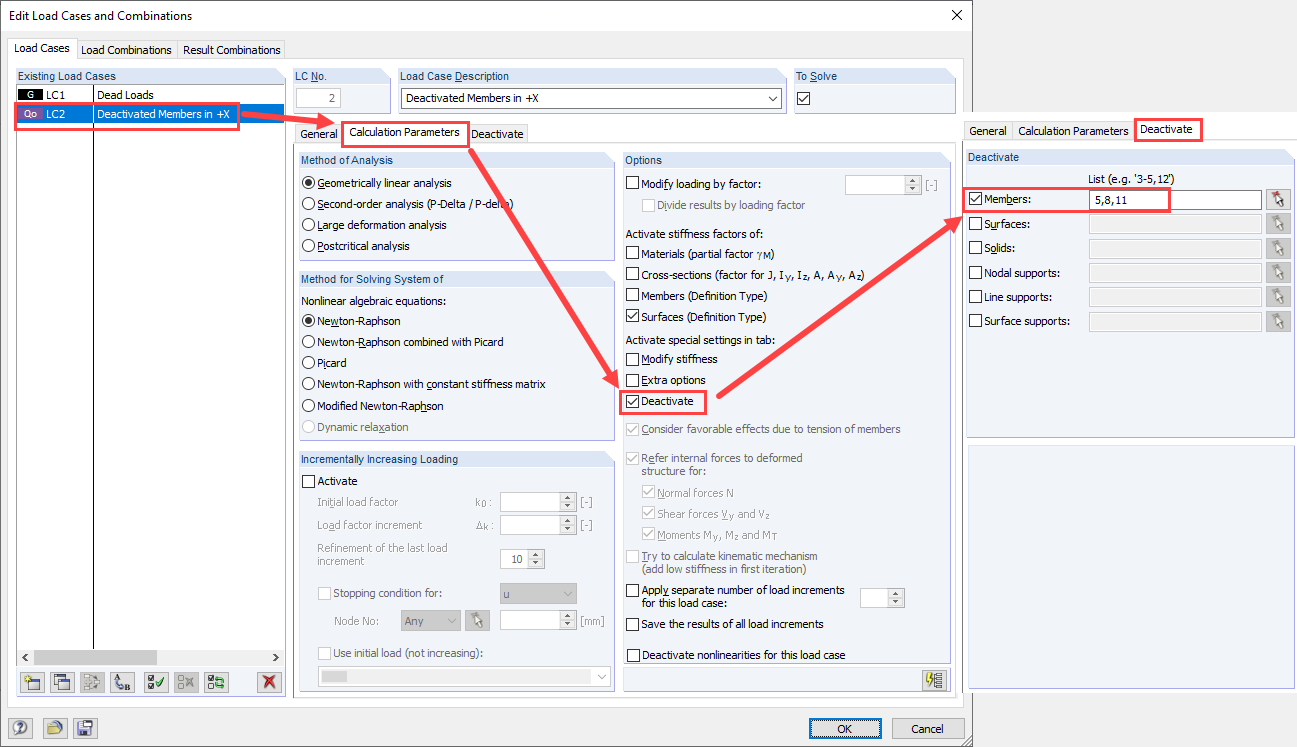The image size is (1297, 747).
Task: Open the Load Case Description dropdown
Action: click(x=771, y=98)
